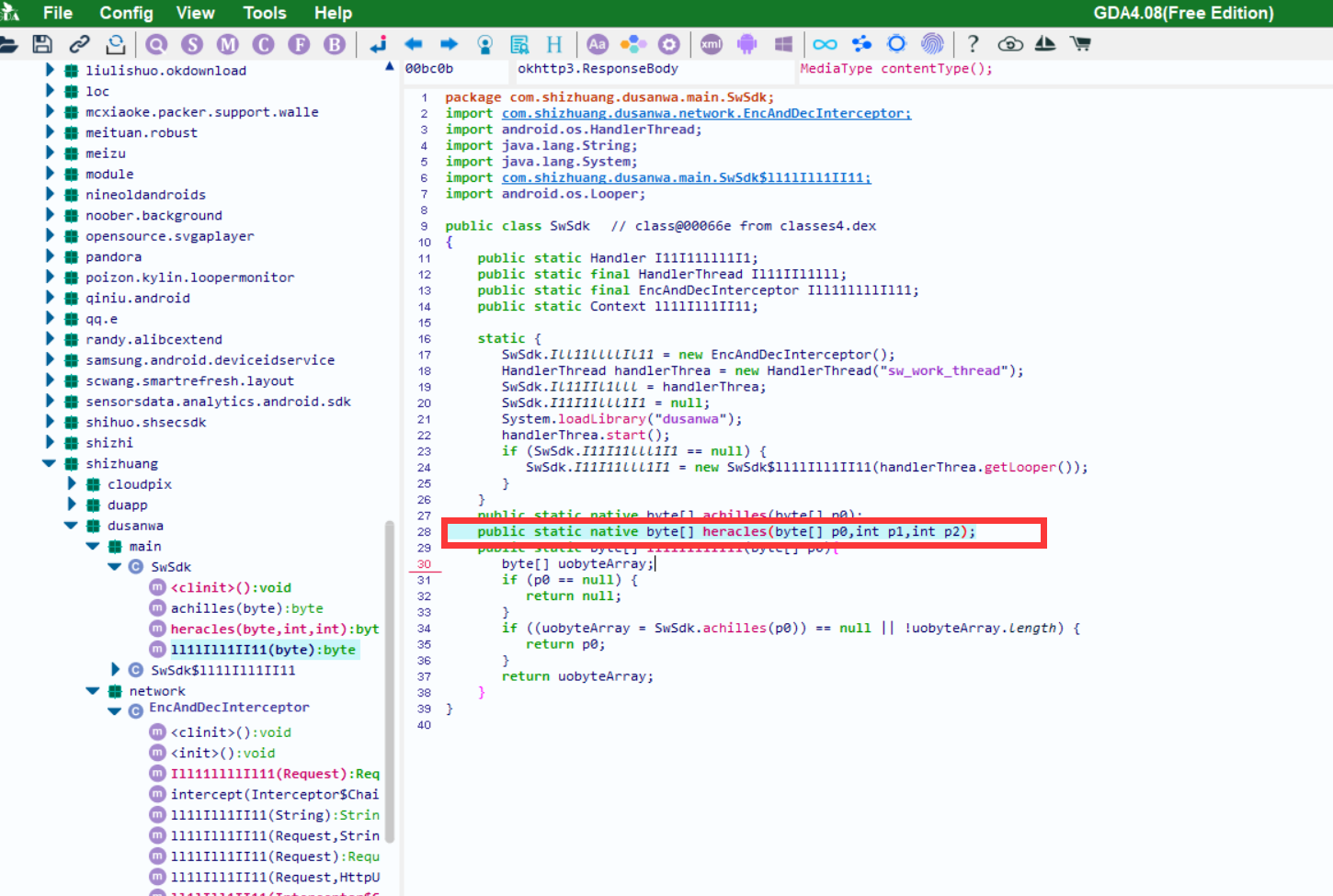Expand the shizhi package node
The height and width of the screenshot is (896, 1333).
point(50,442)
